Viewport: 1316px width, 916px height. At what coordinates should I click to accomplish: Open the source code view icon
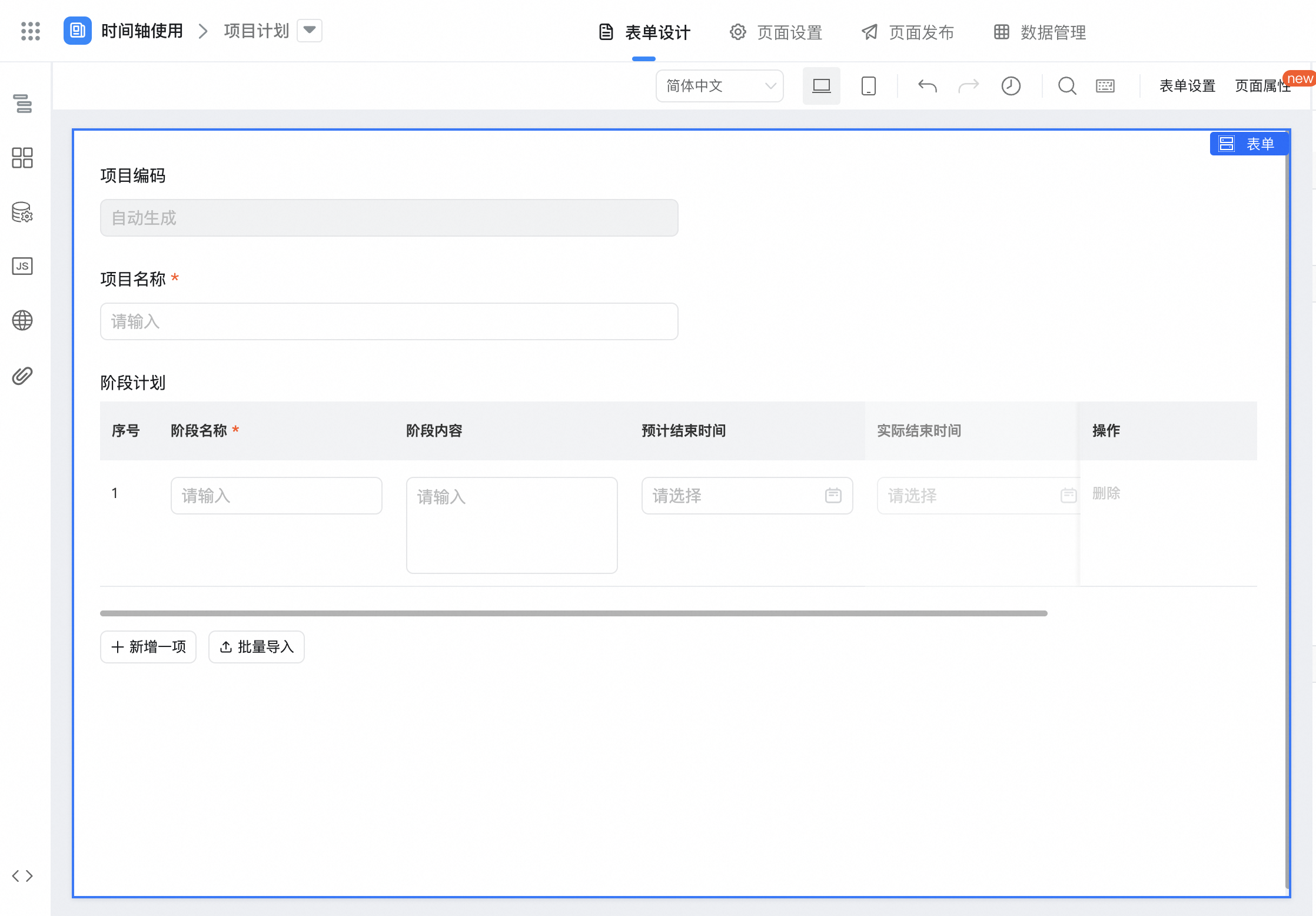point(22,876)
